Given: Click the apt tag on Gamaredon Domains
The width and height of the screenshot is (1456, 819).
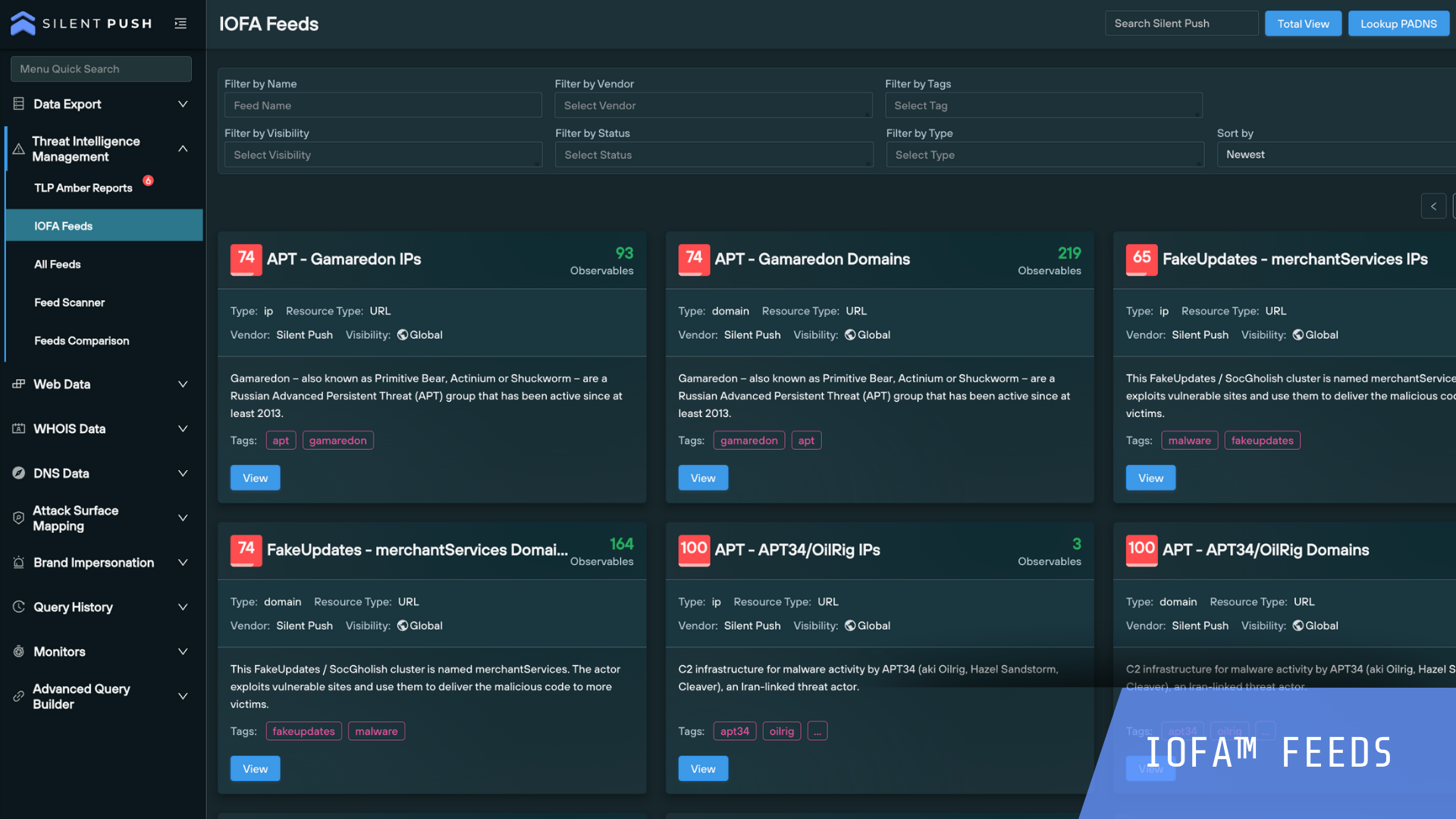Looking at the screenshot, I should 806,441.
